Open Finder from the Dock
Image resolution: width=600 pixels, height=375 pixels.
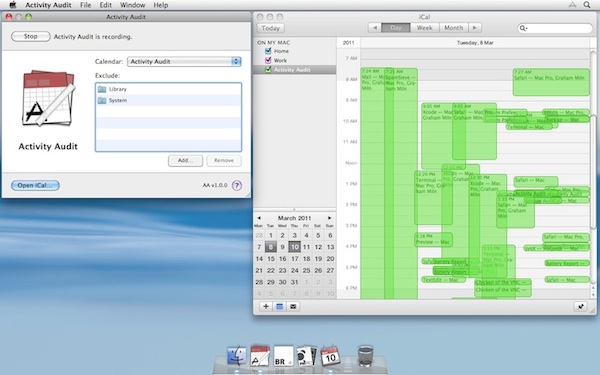pos(236,356)
